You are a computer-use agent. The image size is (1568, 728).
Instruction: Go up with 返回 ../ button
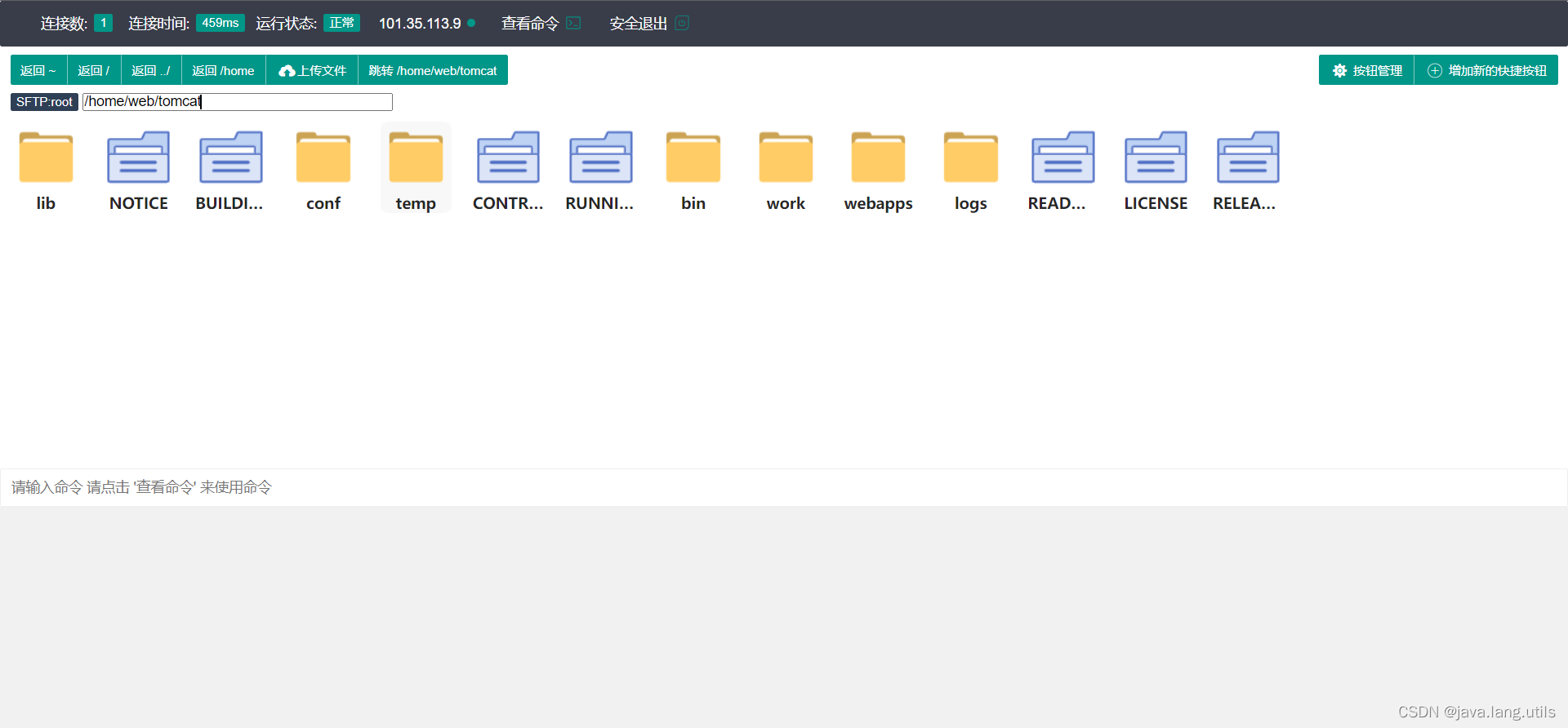(151, 70)
